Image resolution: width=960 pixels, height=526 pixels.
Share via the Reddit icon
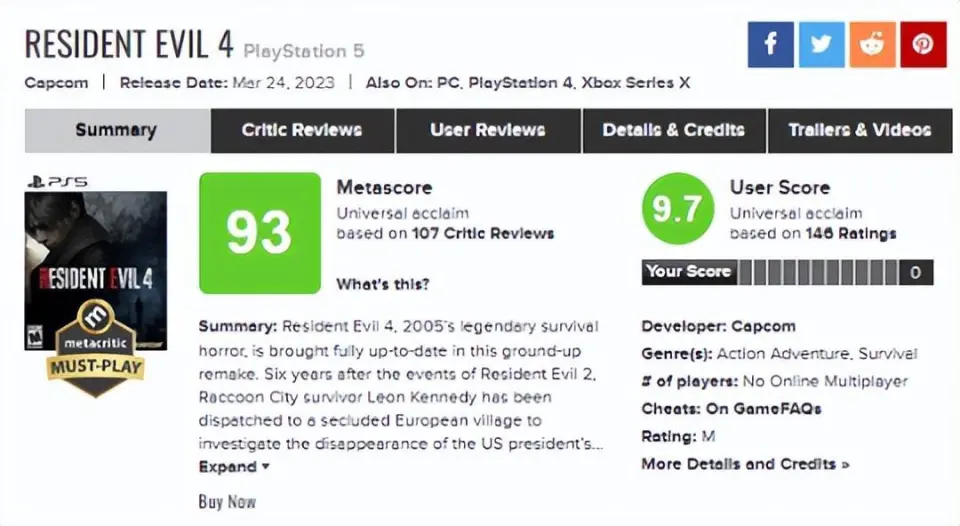coord(872,45)
